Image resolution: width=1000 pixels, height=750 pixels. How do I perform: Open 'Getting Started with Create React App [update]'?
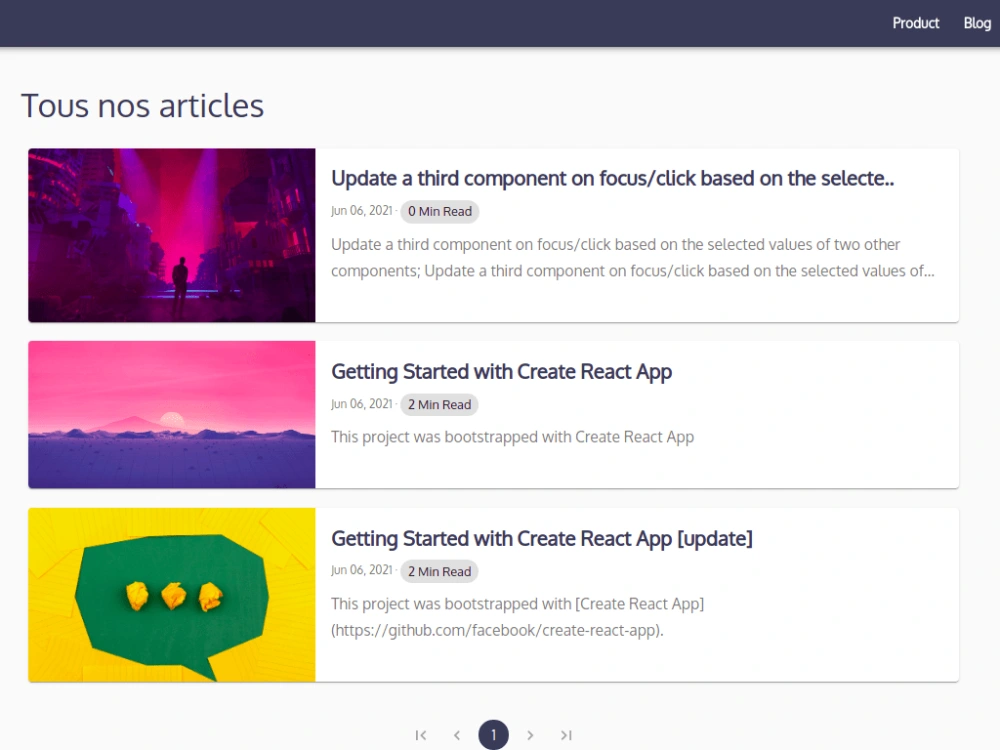click(541, 539)
